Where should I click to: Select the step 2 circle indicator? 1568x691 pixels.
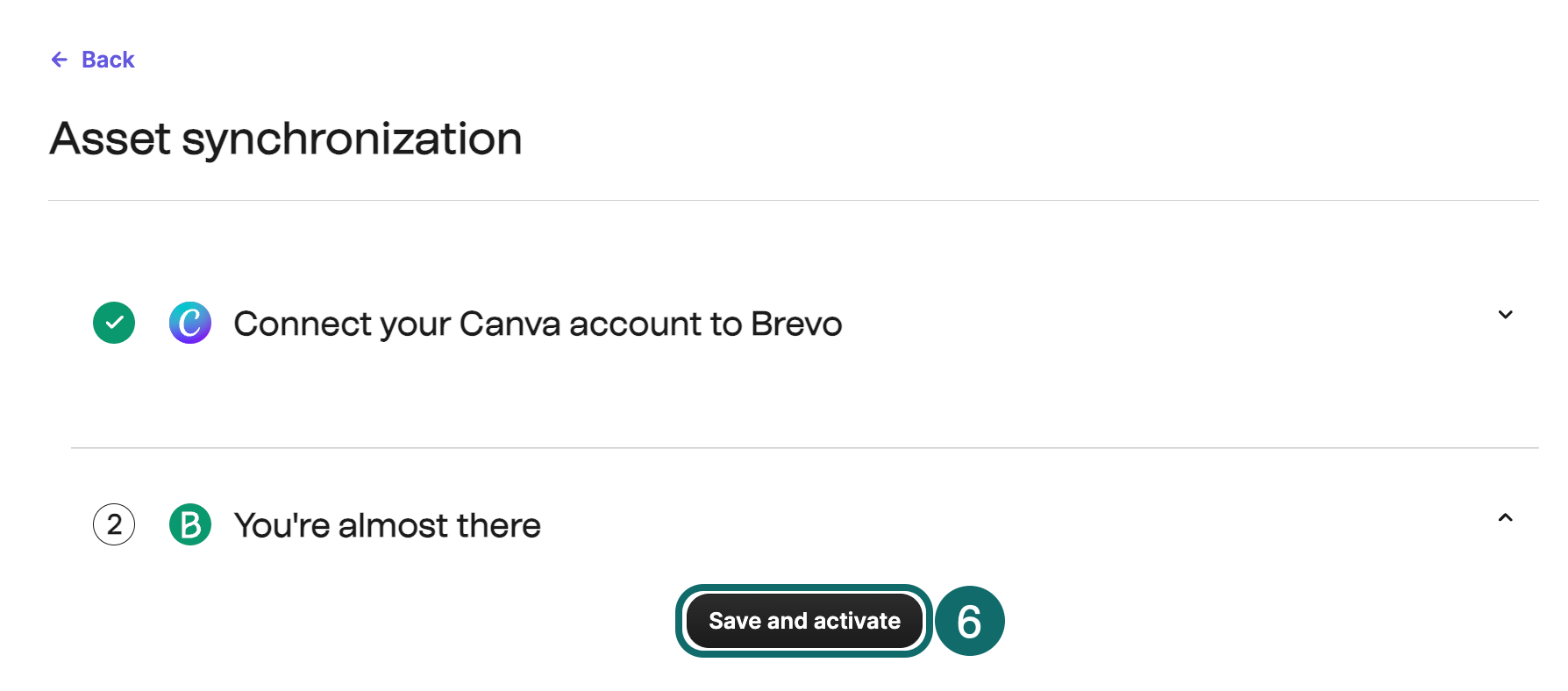click(113, 524)
